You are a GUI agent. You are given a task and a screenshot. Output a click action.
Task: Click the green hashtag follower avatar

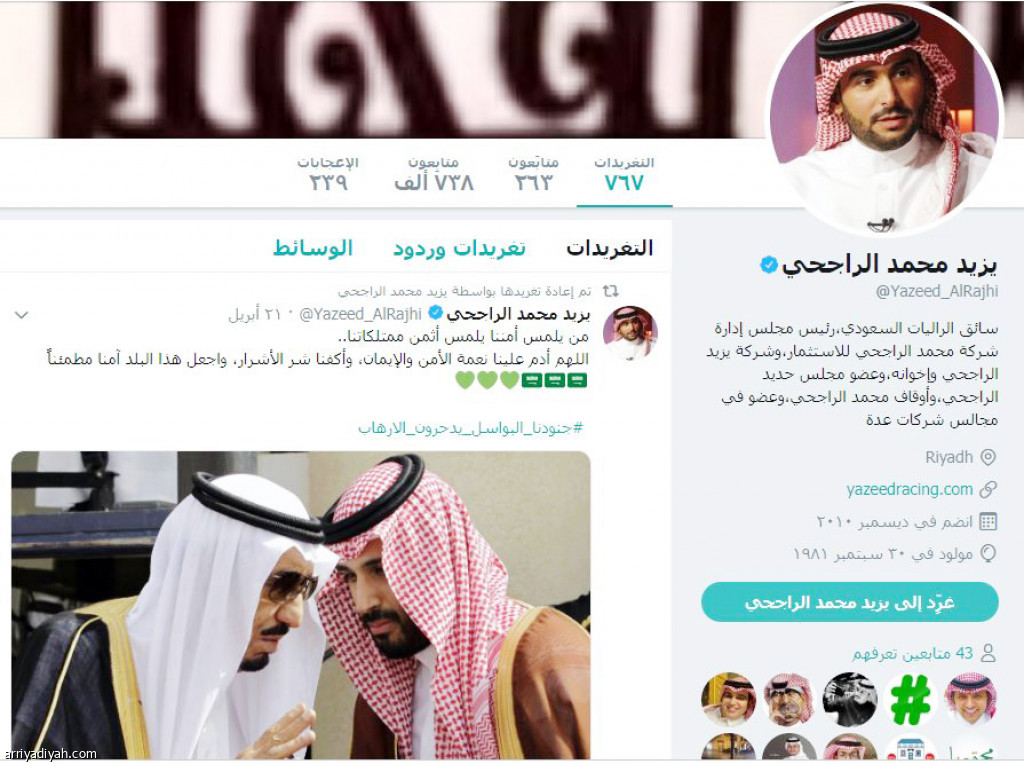coord(910,699)
